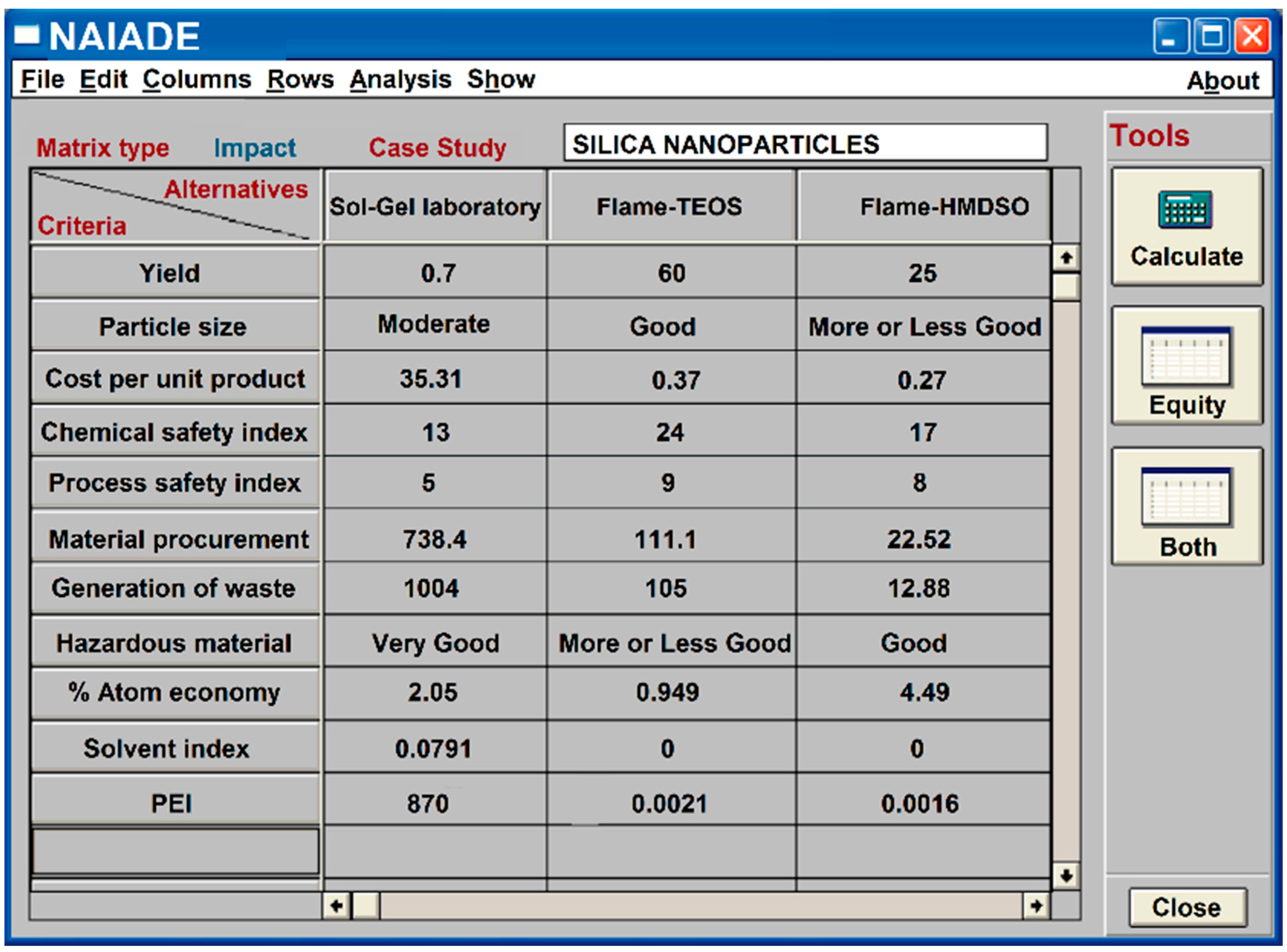
Task: Select the Yield criterion row header
Action: click(175, 273)
